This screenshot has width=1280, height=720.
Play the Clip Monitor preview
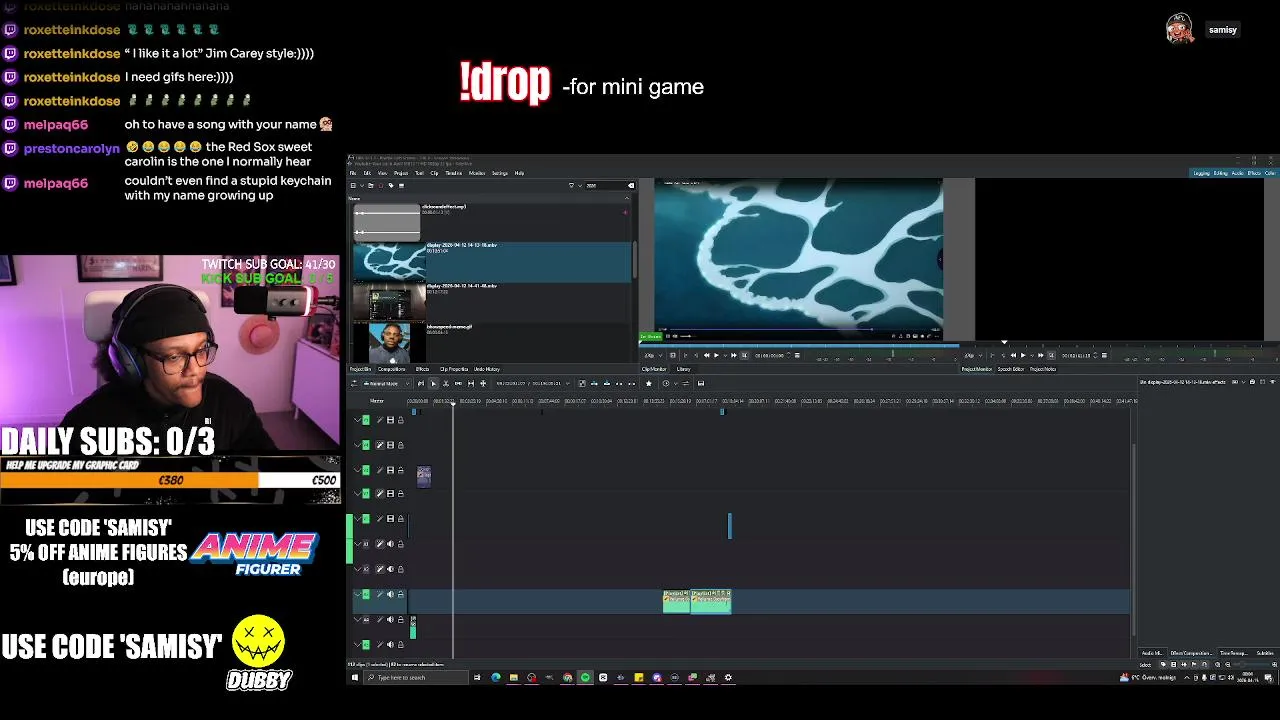[716, 355]
